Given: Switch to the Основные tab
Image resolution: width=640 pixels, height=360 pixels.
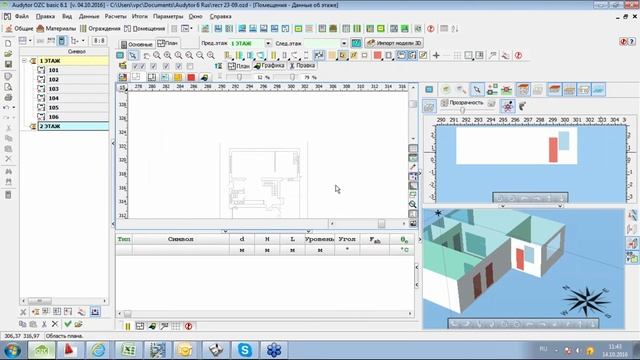Looking at the screenshot, I should (137, 44).
